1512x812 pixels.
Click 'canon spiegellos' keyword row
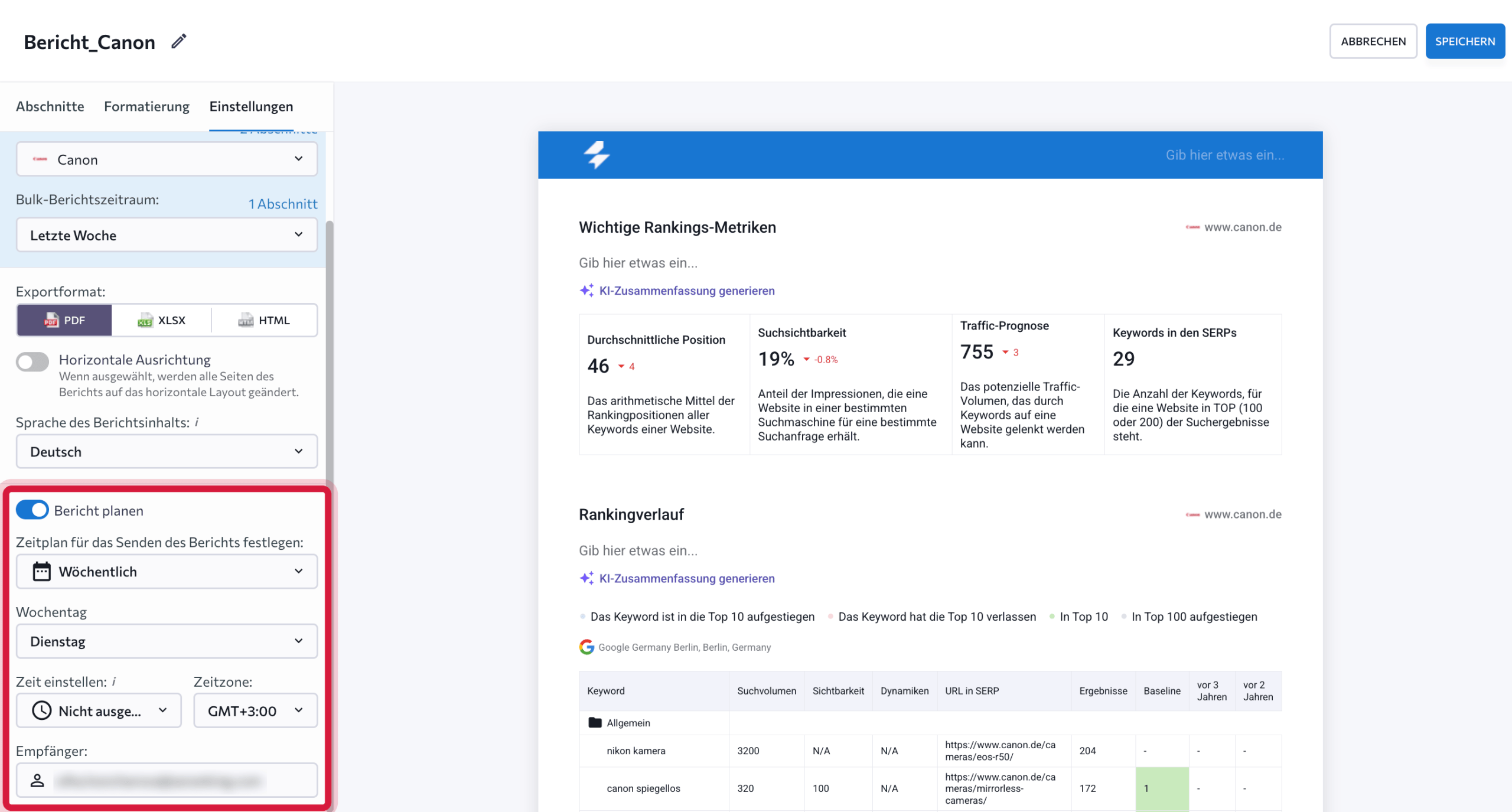644,788
